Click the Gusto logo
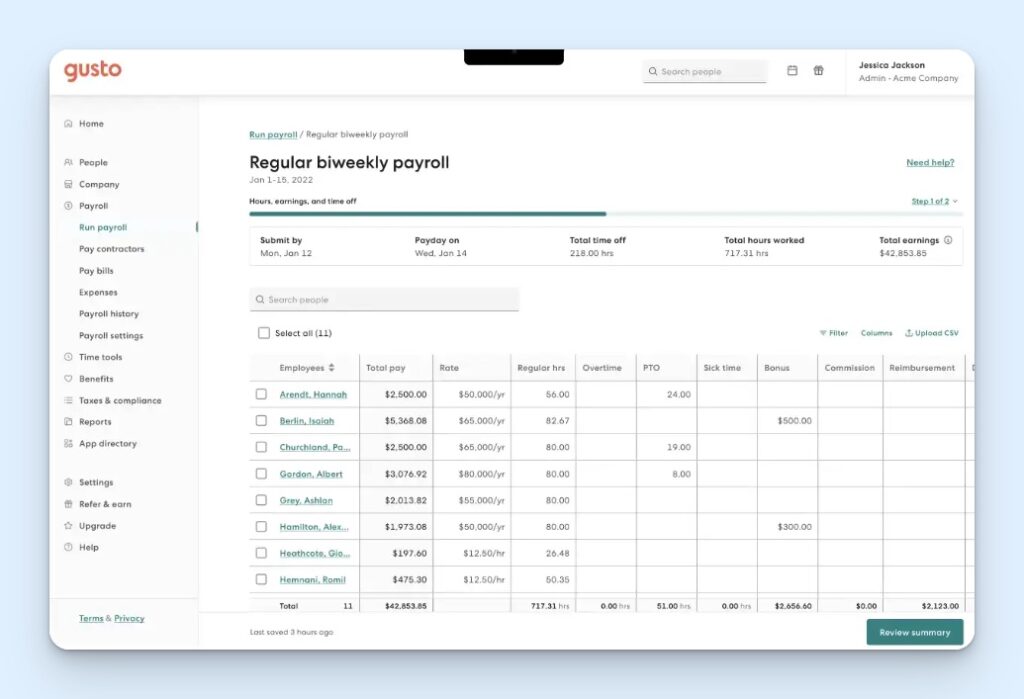 pos(93,71)
